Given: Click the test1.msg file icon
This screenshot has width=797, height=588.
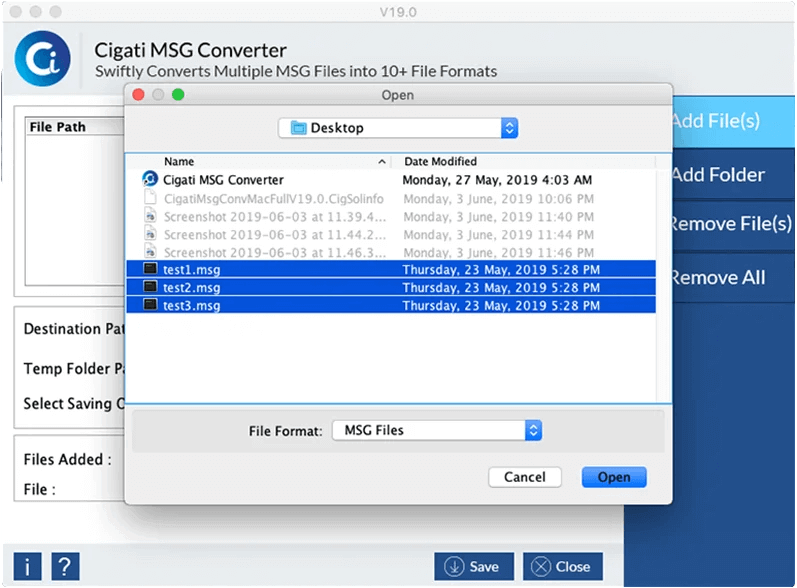Looking at the screenshot, I should click(150, 268).
